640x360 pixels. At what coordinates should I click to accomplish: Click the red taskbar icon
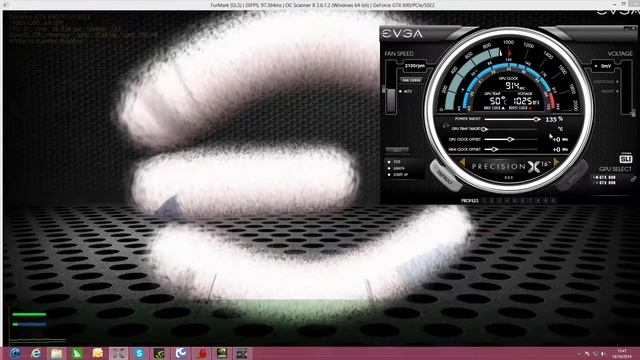(201, 353)
